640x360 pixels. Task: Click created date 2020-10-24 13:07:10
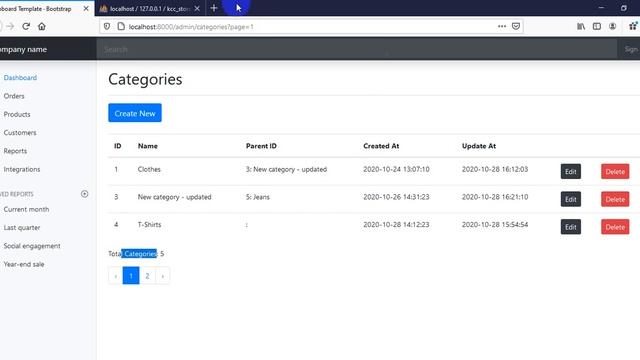click(396, 169)
